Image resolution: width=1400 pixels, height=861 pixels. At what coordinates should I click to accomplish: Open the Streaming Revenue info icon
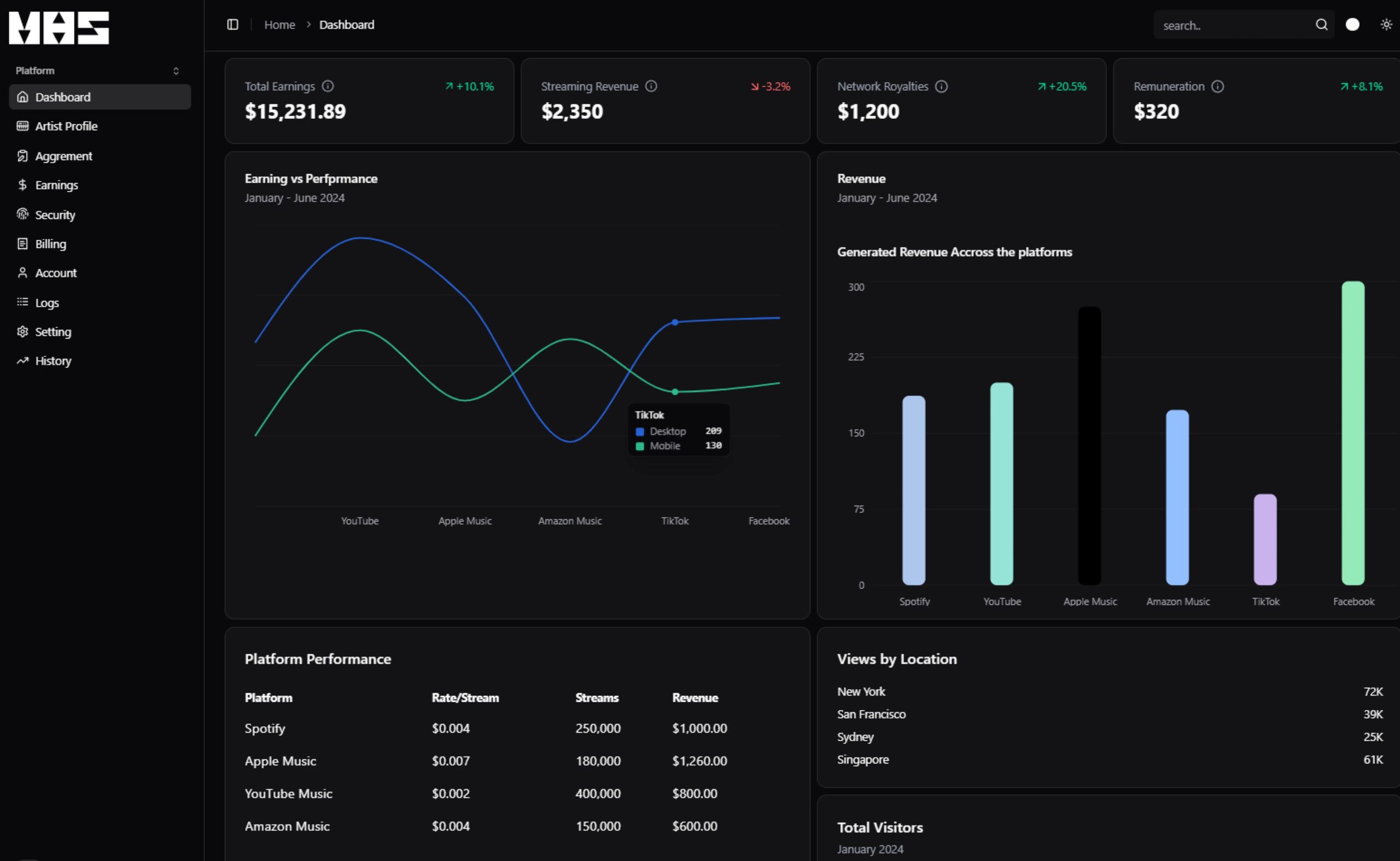pos(651,86)
